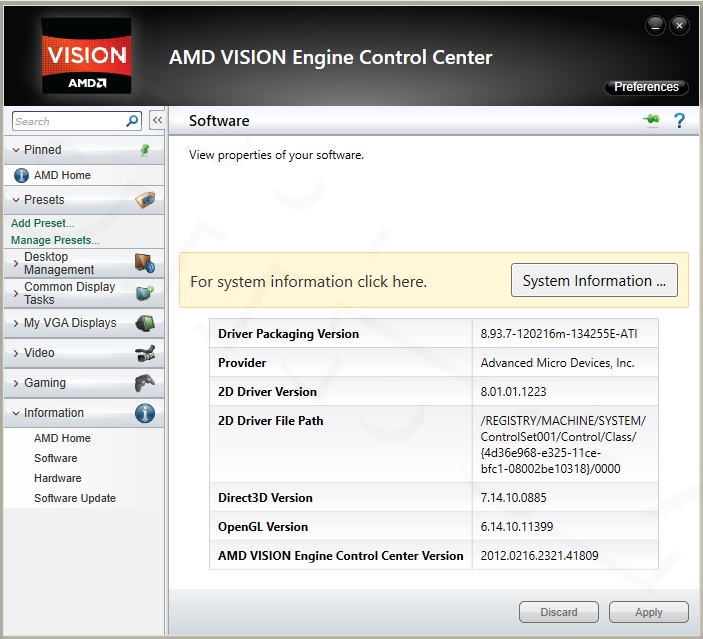Click the Direct3D Version value 7.14.10.0885
Viewport: 703px width, 639px height.
point(513,498)
